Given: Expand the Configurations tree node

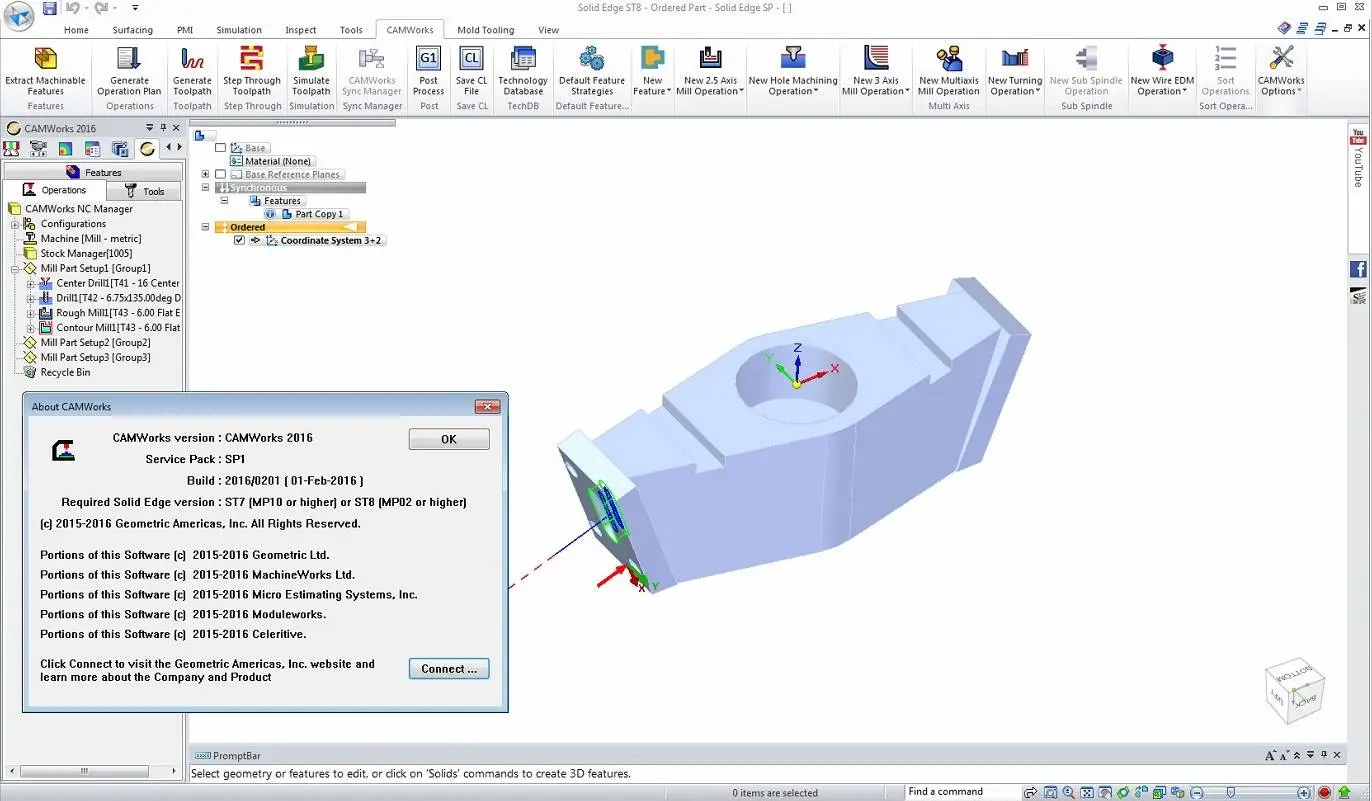Looking at the screenshot, I should [x=15, y=224].
